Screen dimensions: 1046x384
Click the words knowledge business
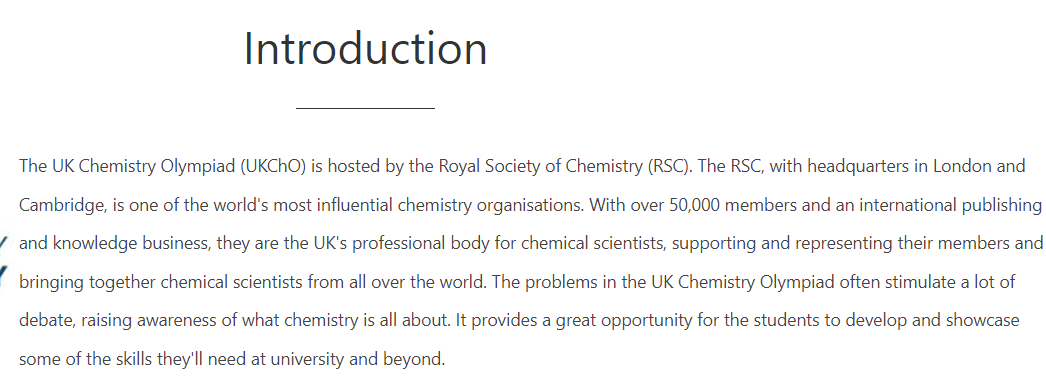132,243
